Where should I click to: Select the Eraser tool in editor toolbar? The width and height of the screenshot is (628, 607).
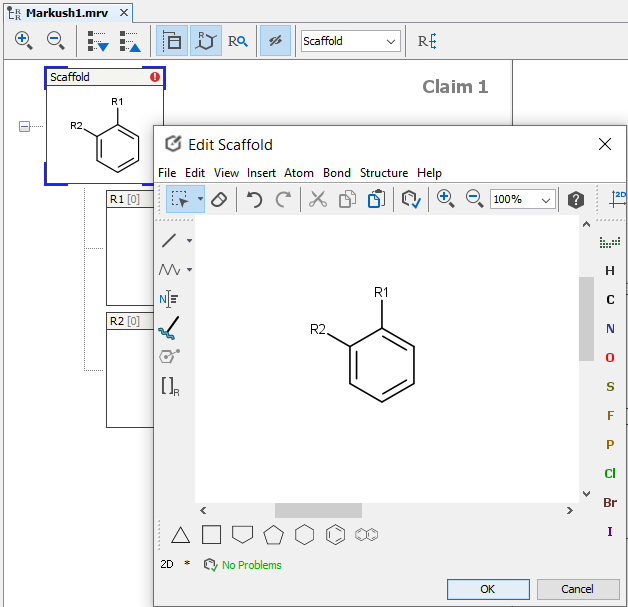pos(221,199)
